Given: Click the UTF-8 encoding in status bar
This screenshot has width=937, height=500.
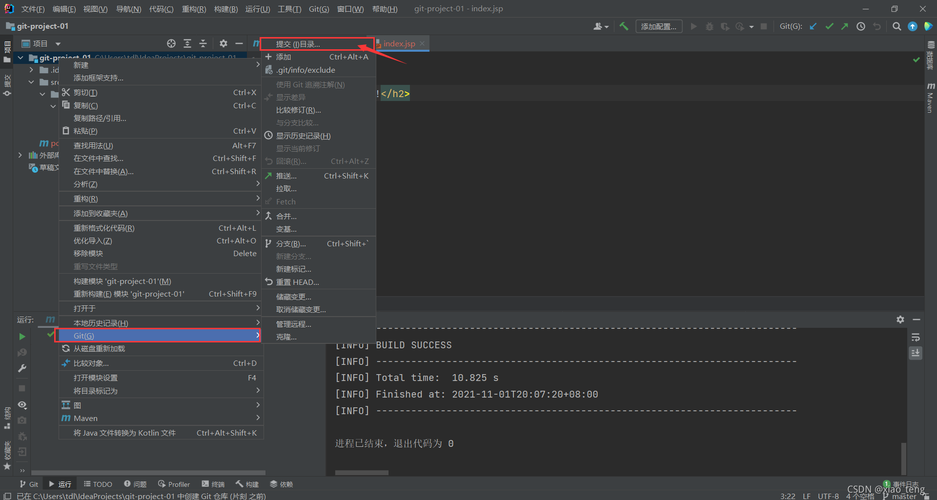Looking at the screenshot, I should coord(829,495).
